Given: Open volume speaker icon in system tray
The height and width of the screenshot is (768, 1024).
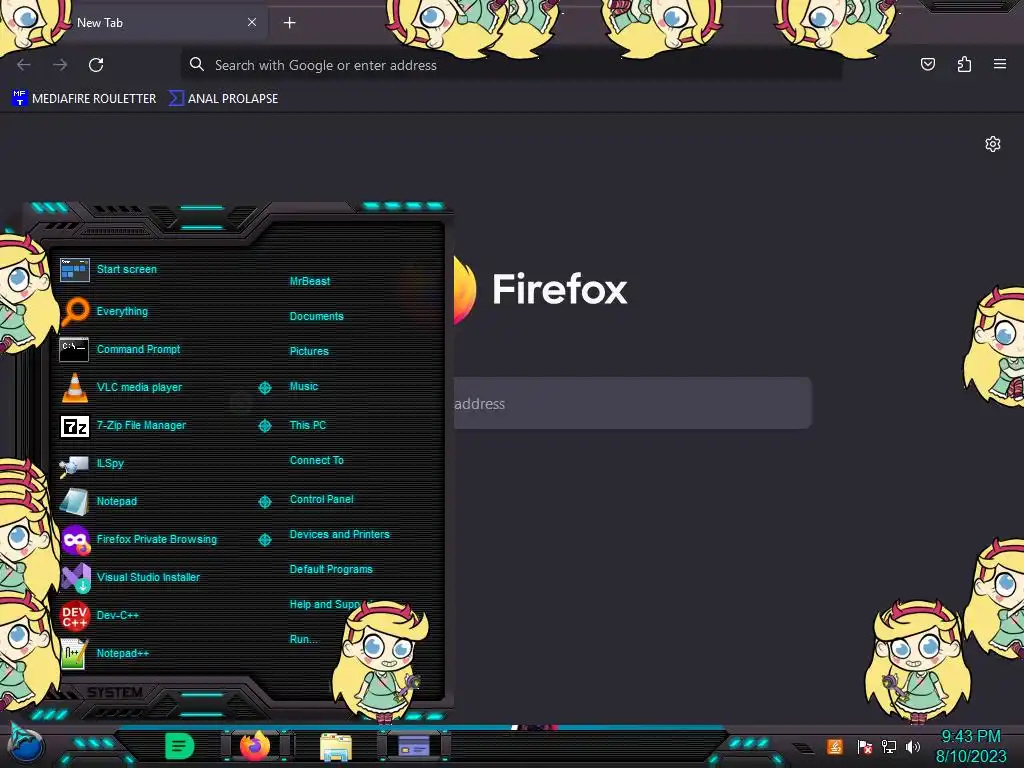Looking at the screenshot, I should 913,746.
